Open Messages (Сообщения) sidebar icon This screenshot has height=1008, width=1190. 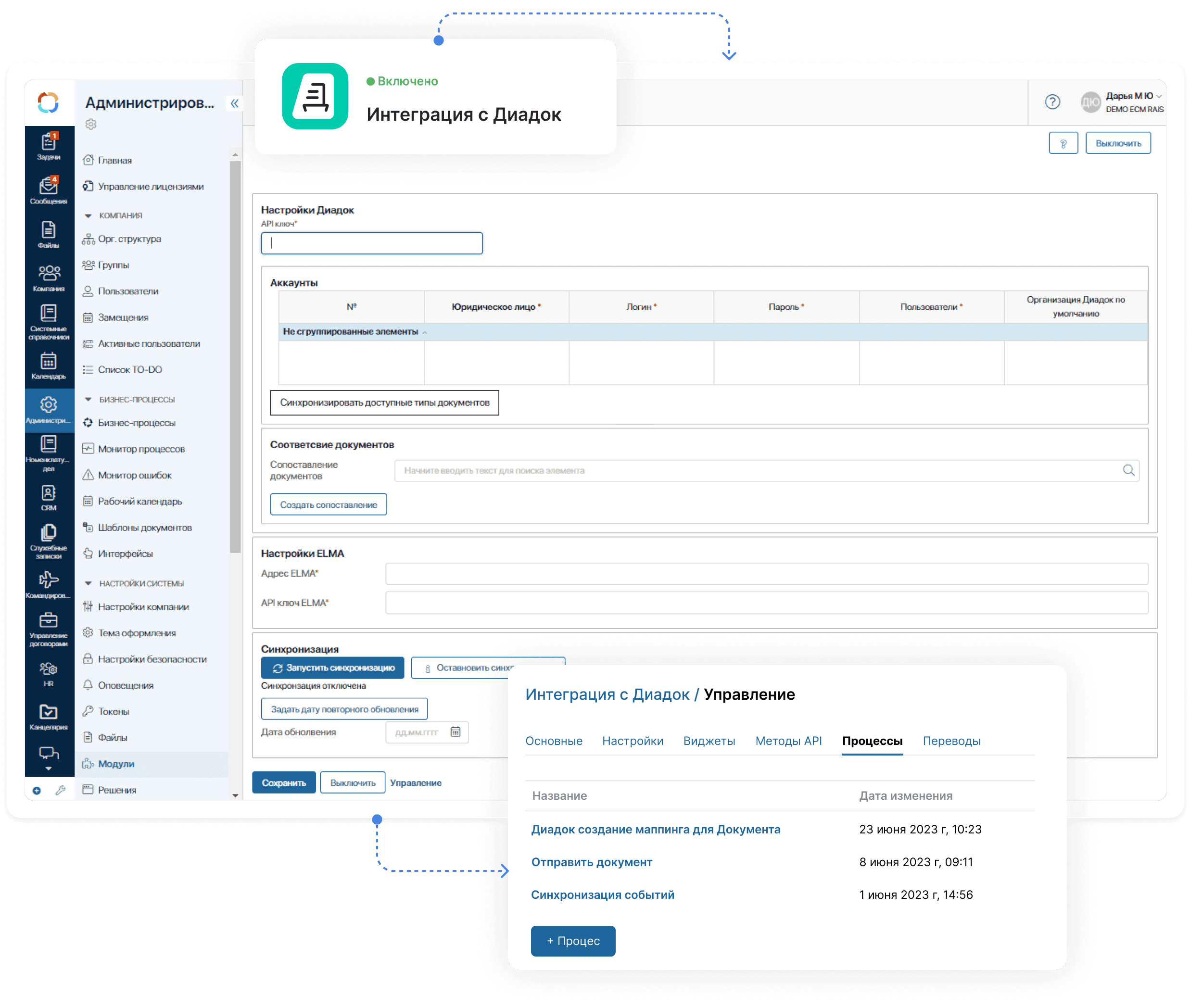click(x=49, y=190)
